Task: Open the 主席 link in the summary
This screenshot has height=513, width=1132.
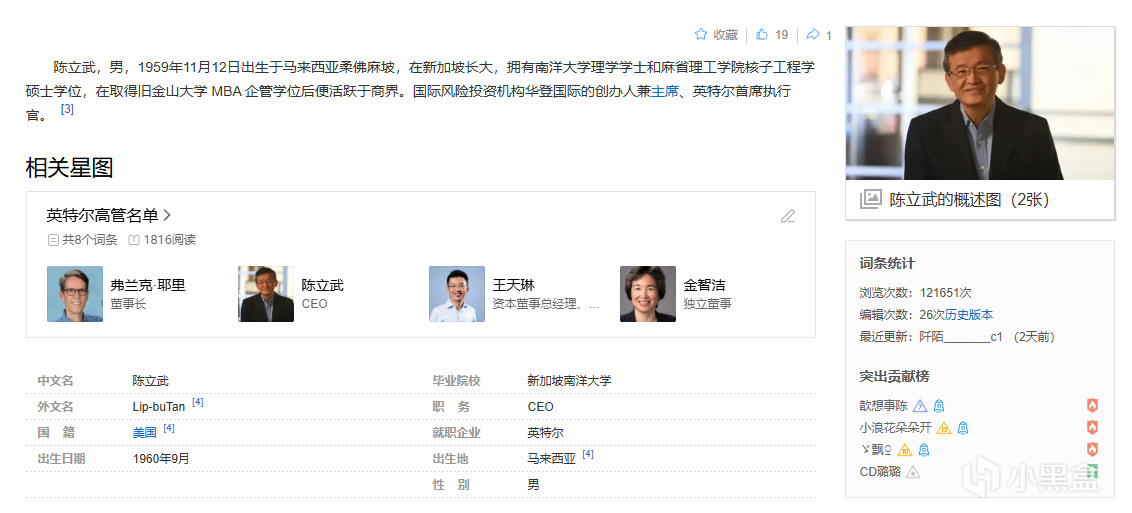Action: tap(663, 92)
